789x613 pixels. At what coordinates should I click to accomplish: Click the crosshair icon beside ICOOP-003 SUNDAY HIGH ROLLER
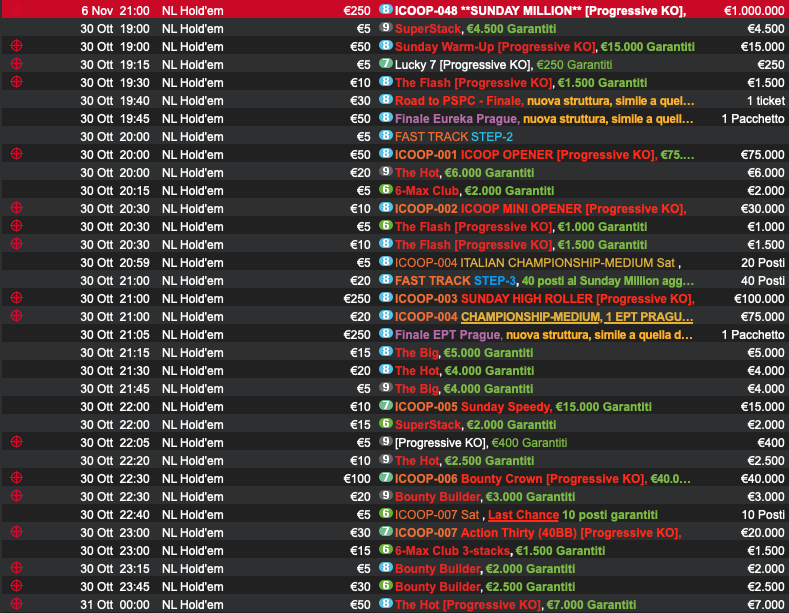17,298
